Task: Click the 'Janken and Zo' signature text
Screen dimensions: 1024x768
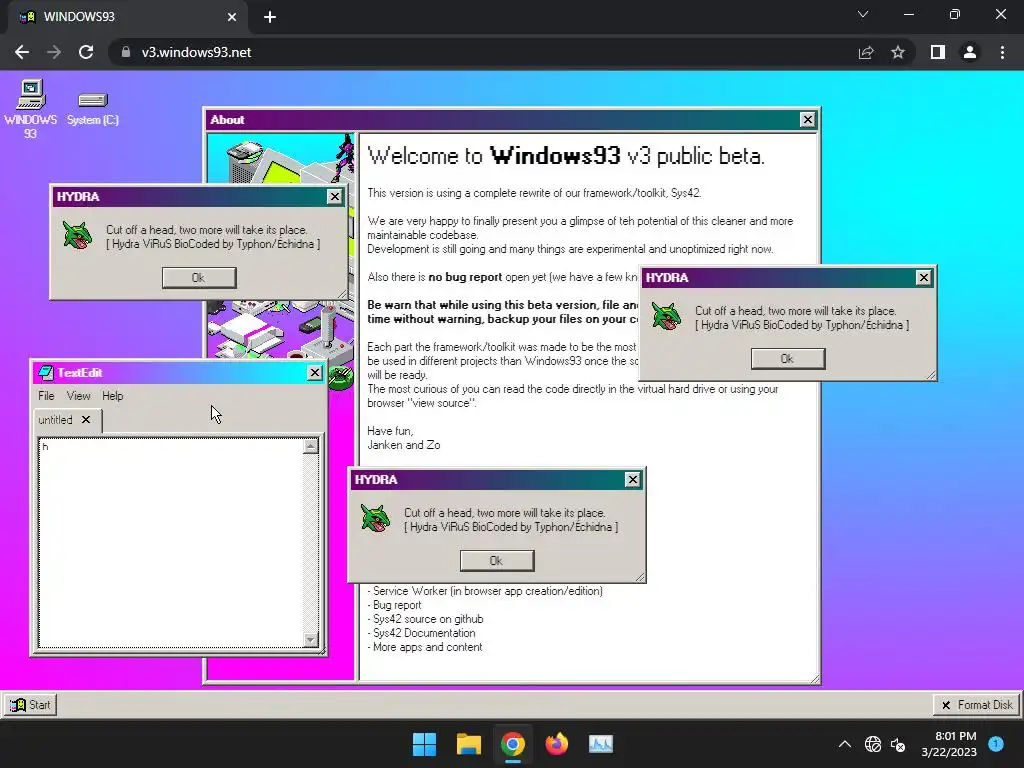Action: click(404, 445)
